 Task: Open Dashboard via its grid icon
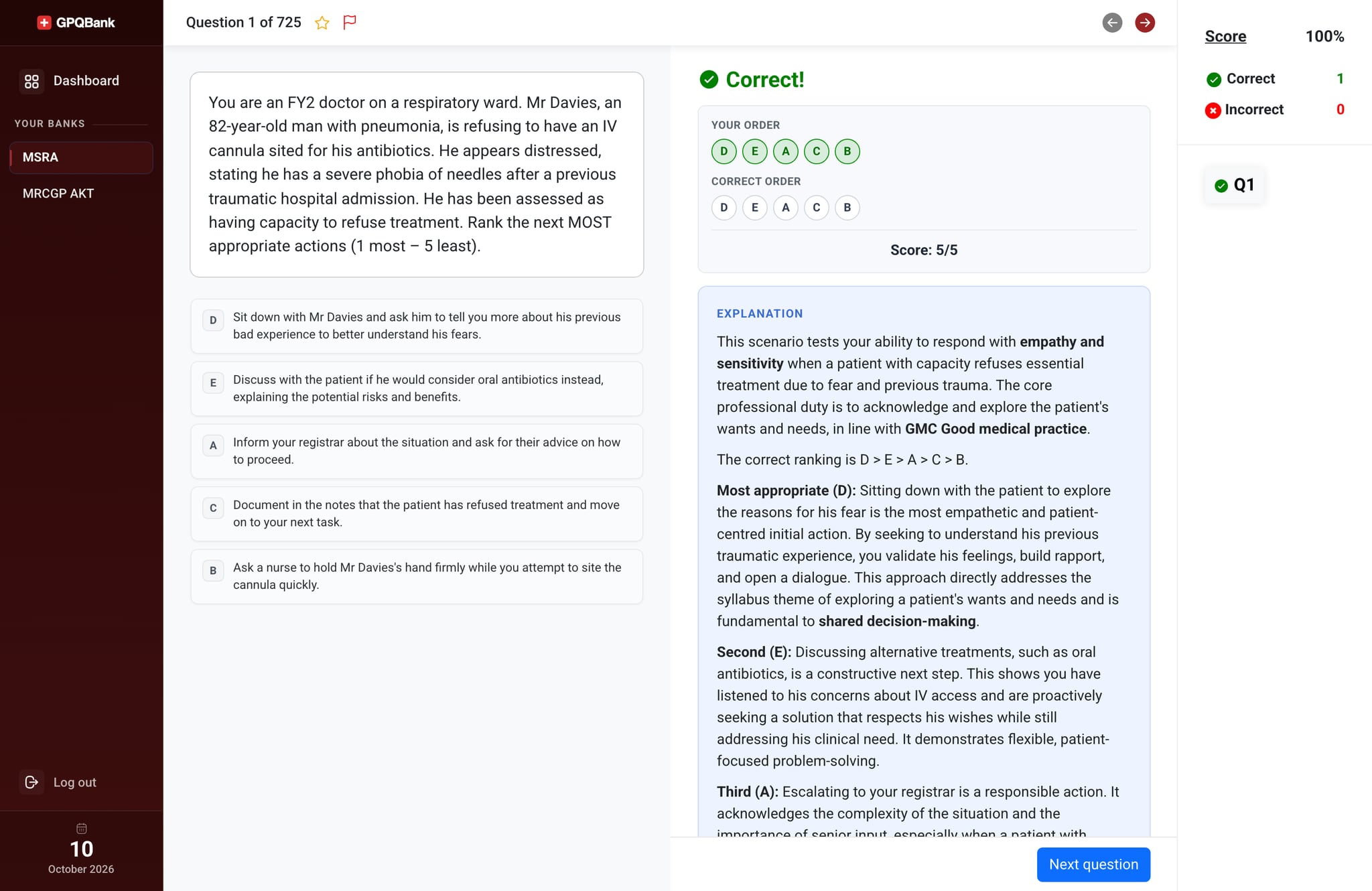pos(31,81)
